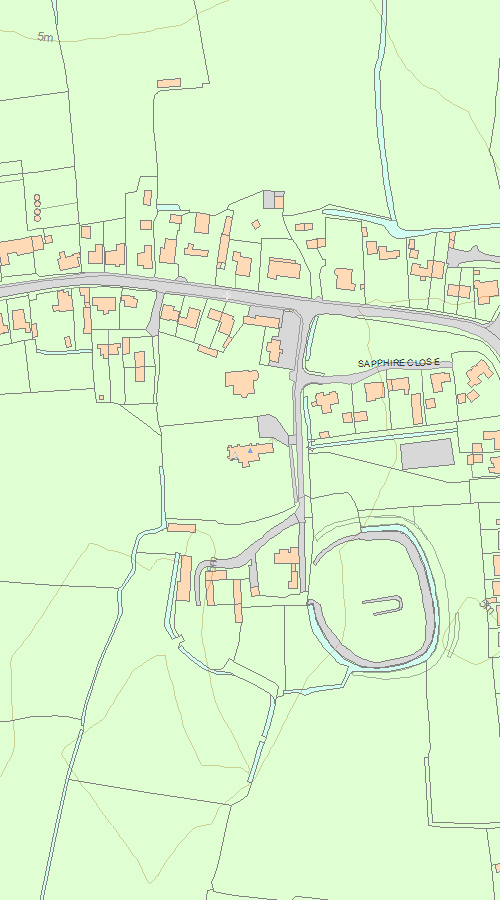Screen dimensions: 500x900
Task: Click the large detached building above the marker building
Action: (242, 382)
